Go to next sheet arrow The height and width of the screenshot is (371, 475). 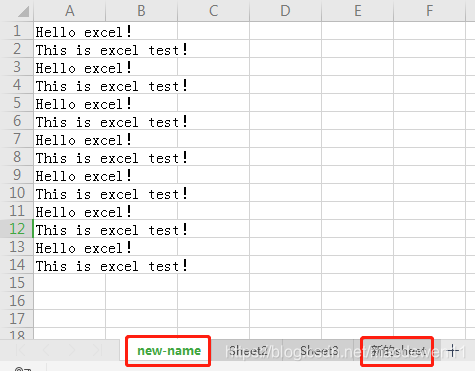click(72, 350)
